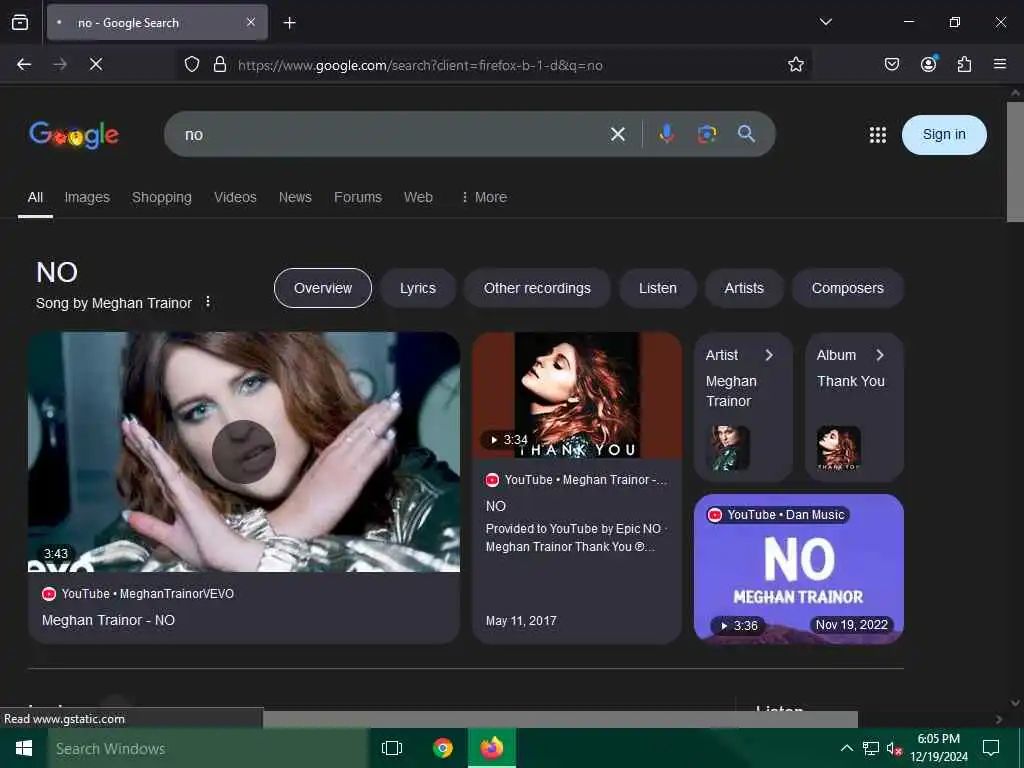Expand the Artist Meghan Trainor card chevron

pos(769,355)
